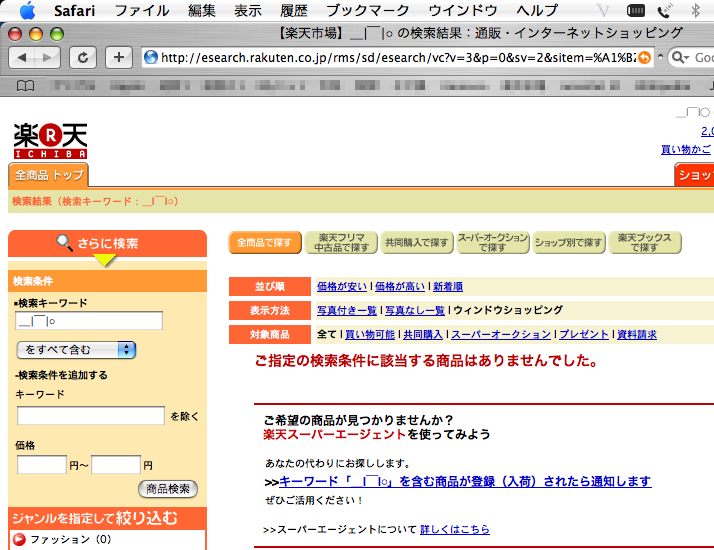Click the 全商品で探す button

coord(265,243)
